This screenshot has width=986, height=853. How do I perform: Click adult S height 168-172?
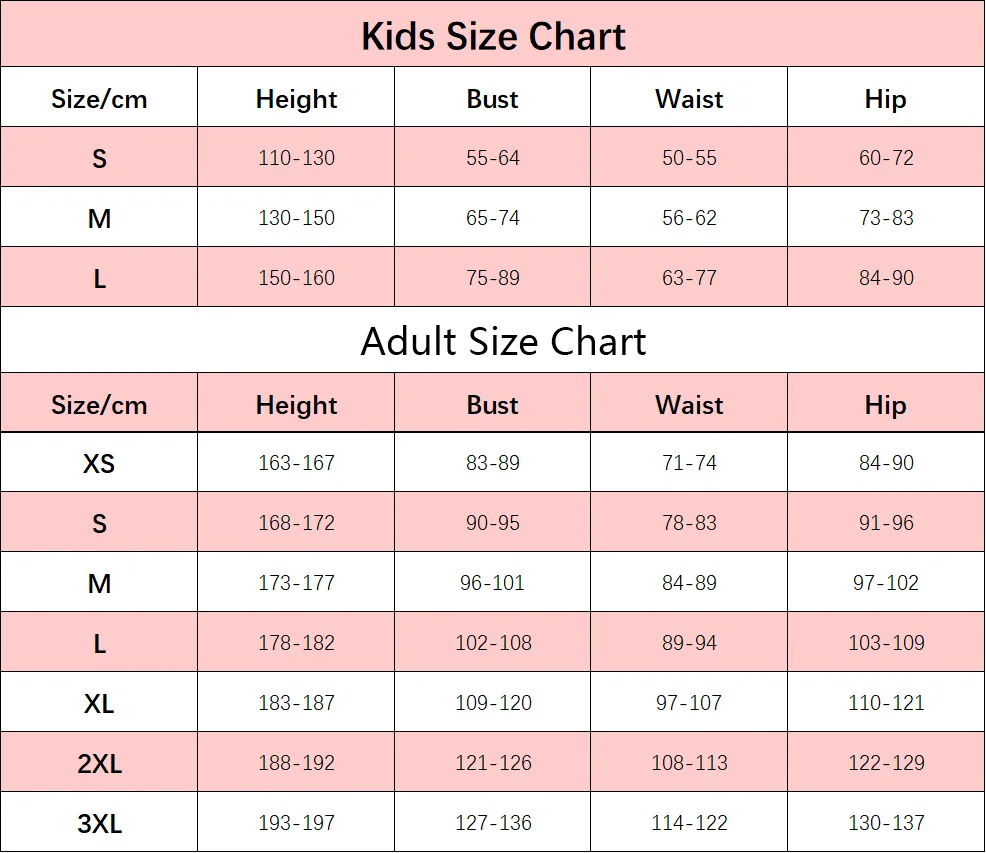point(296,523)
